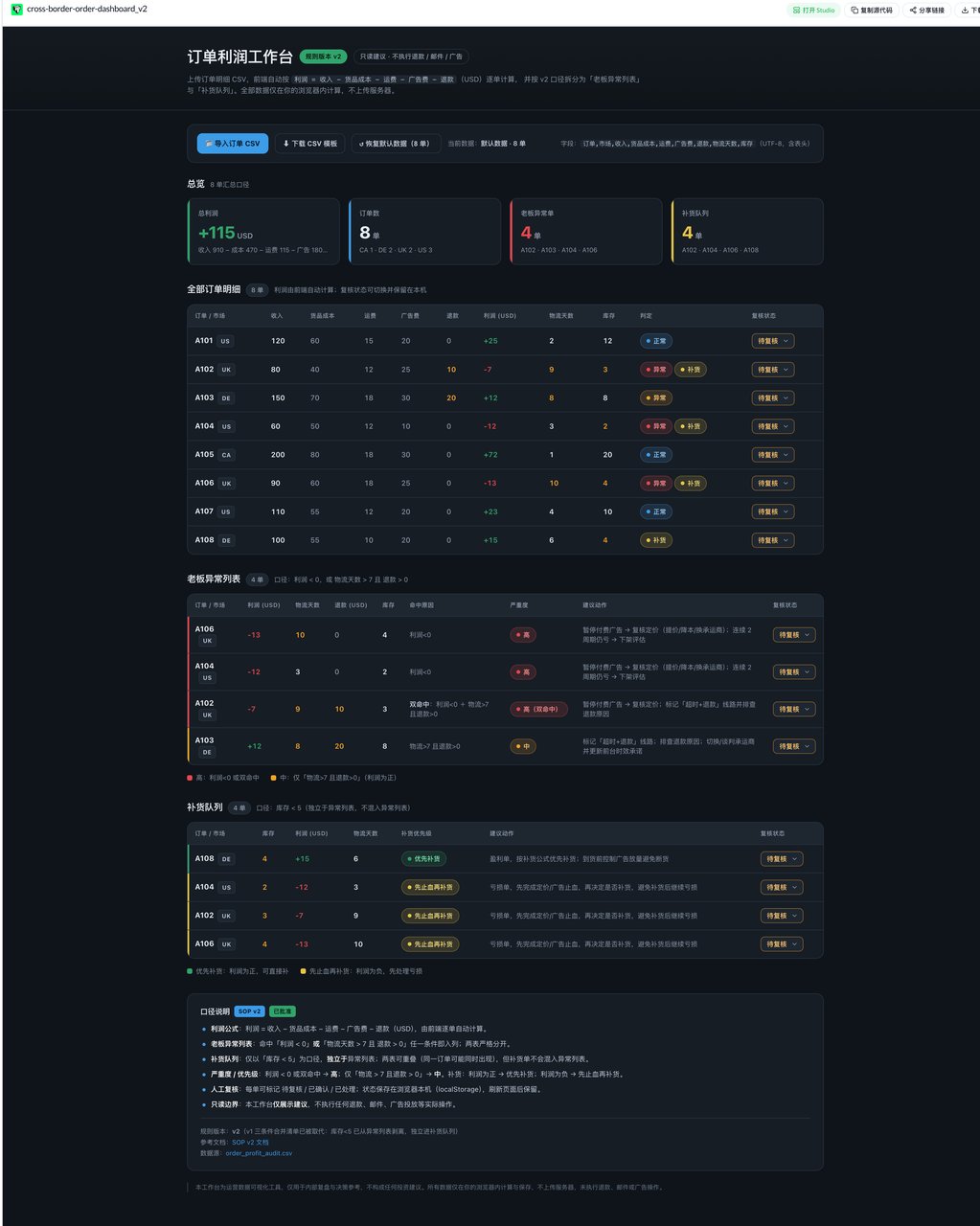The width and height of the screenshot is (980, 1226).
Task: Click the 优先补货 badge for A108
Action: click(x=423, y=859)
